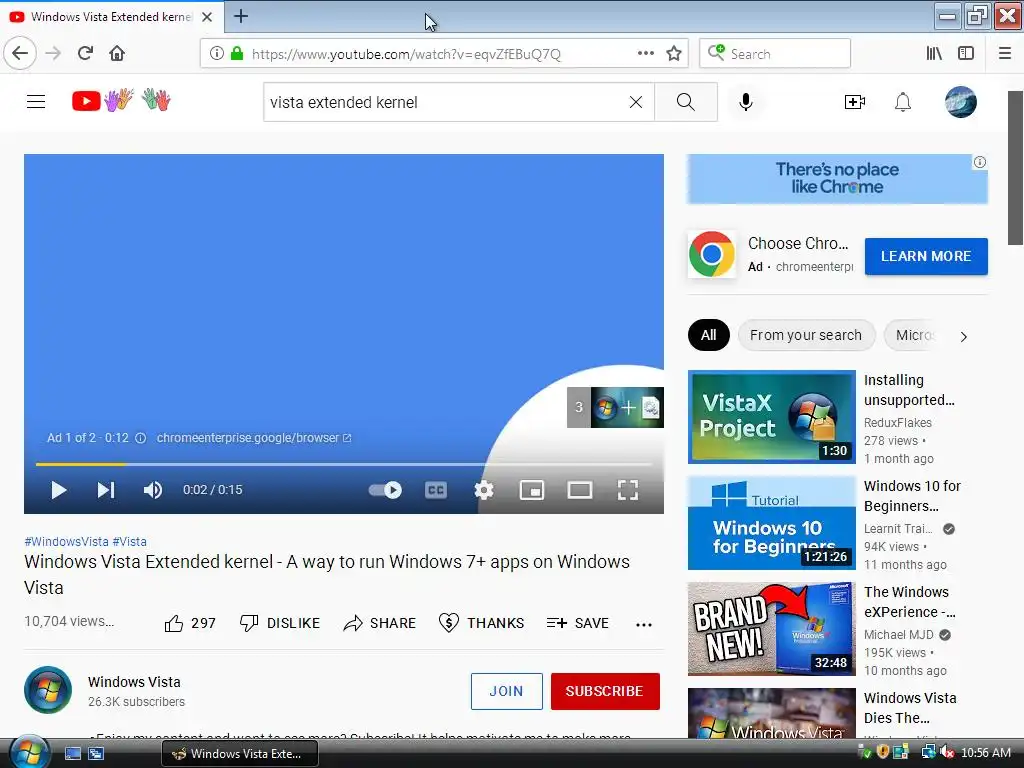
Task: Seek on the video progress bar
Action: (x=344, y=464)
